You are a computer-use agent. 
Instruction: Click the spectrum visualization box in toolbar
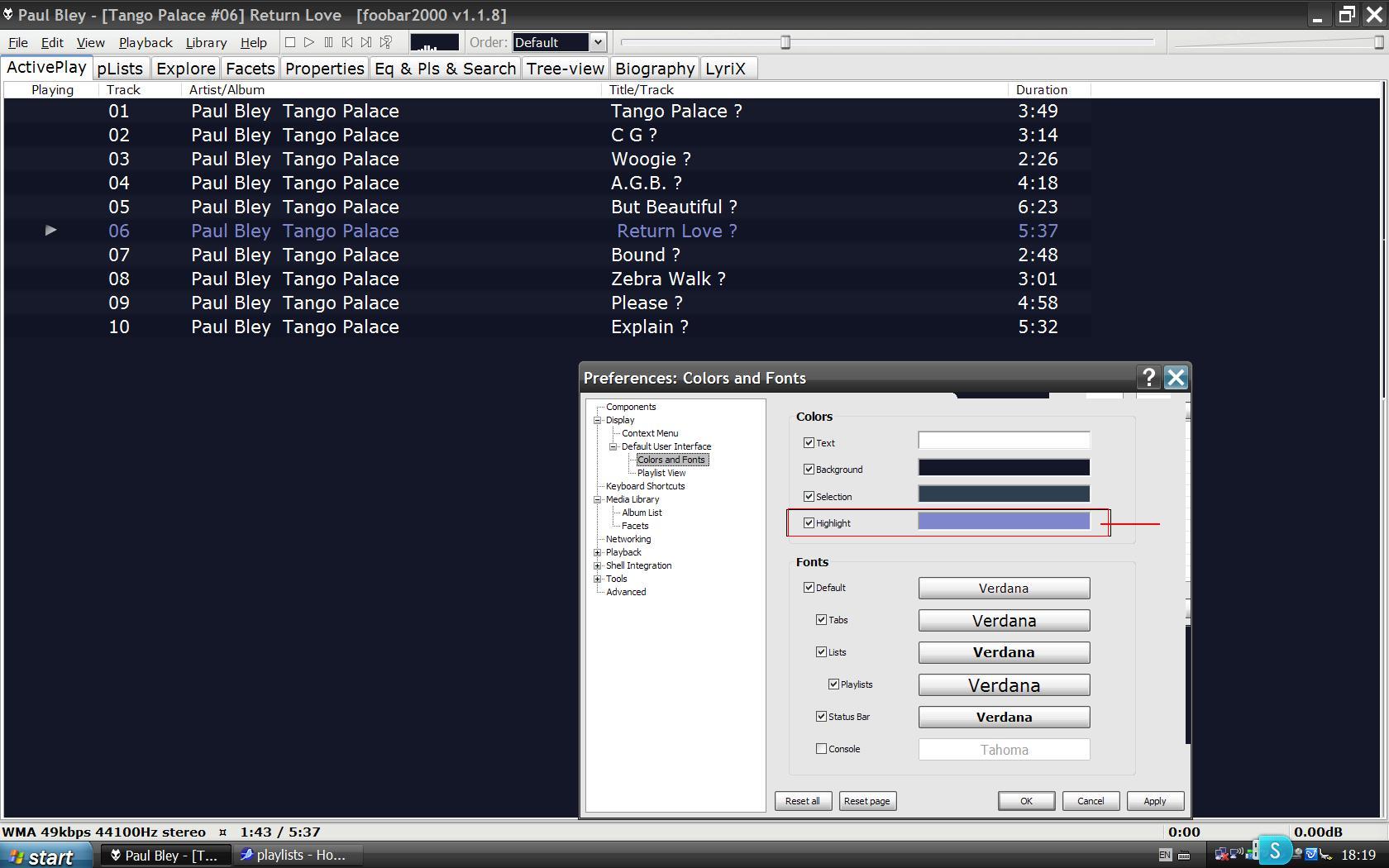[x=434, y=42]
